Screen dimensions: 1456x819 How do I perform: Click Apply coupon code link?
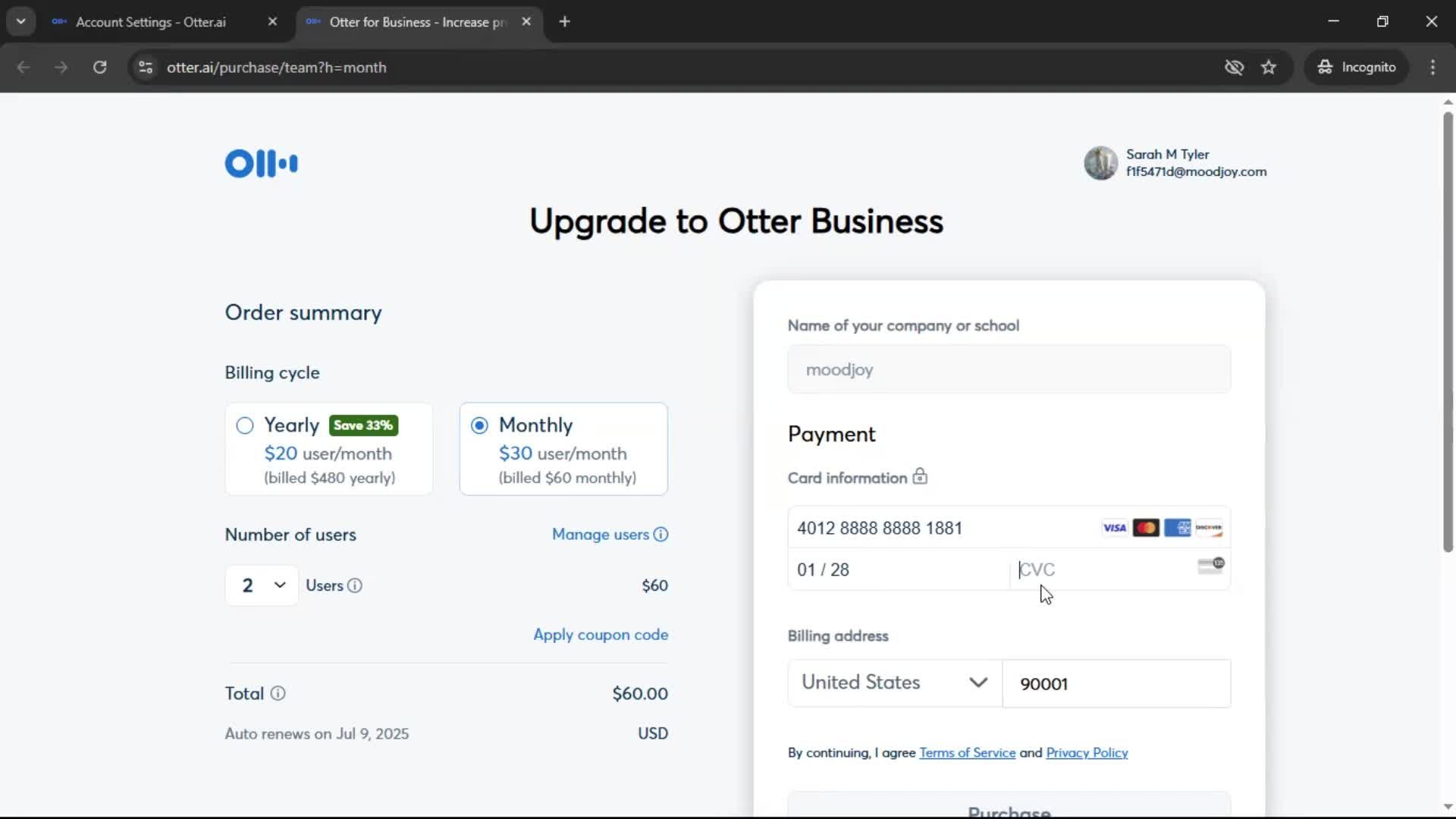[601, 635]
